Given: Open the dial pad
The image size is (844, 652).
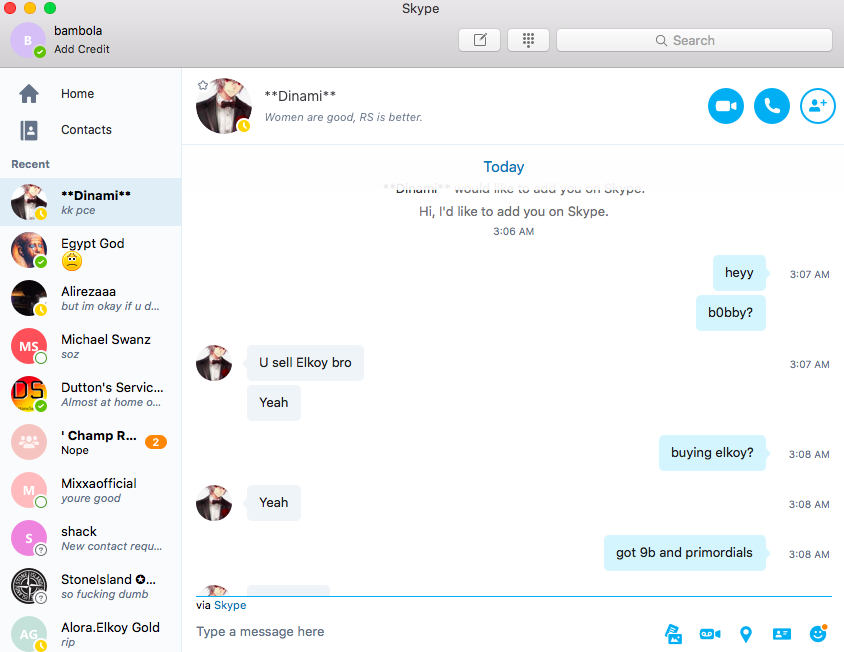Looking at the screenshot, I should [528, 40].
